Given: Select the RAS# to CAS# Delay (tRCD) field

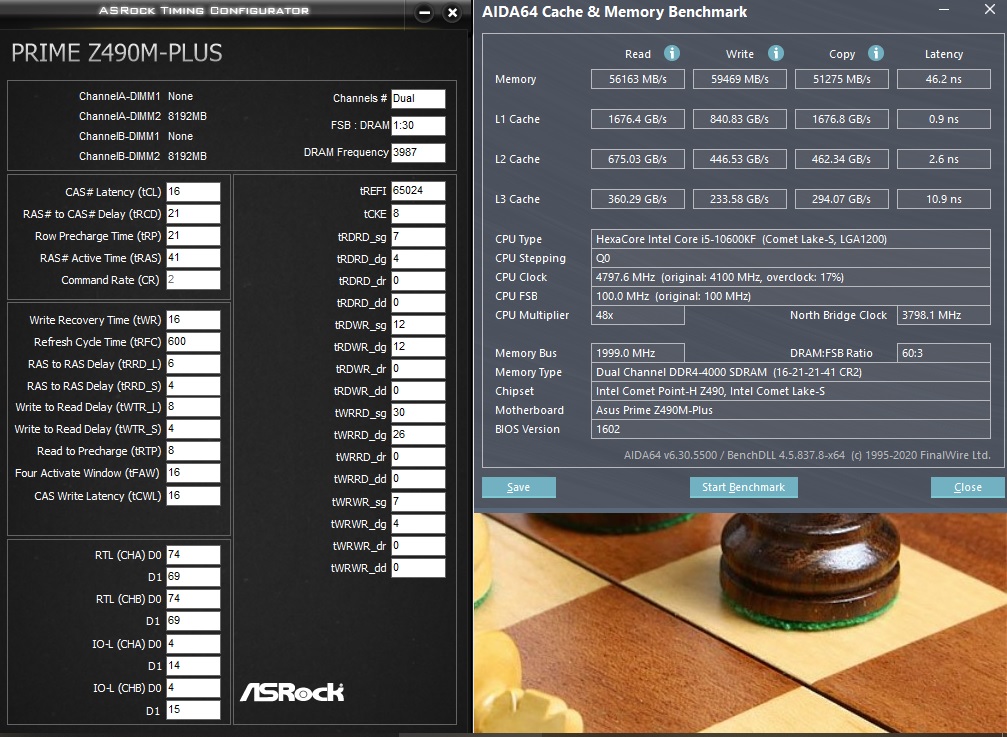Looking at the screenshot, I should pyautogui.click(x=193, y=214).
